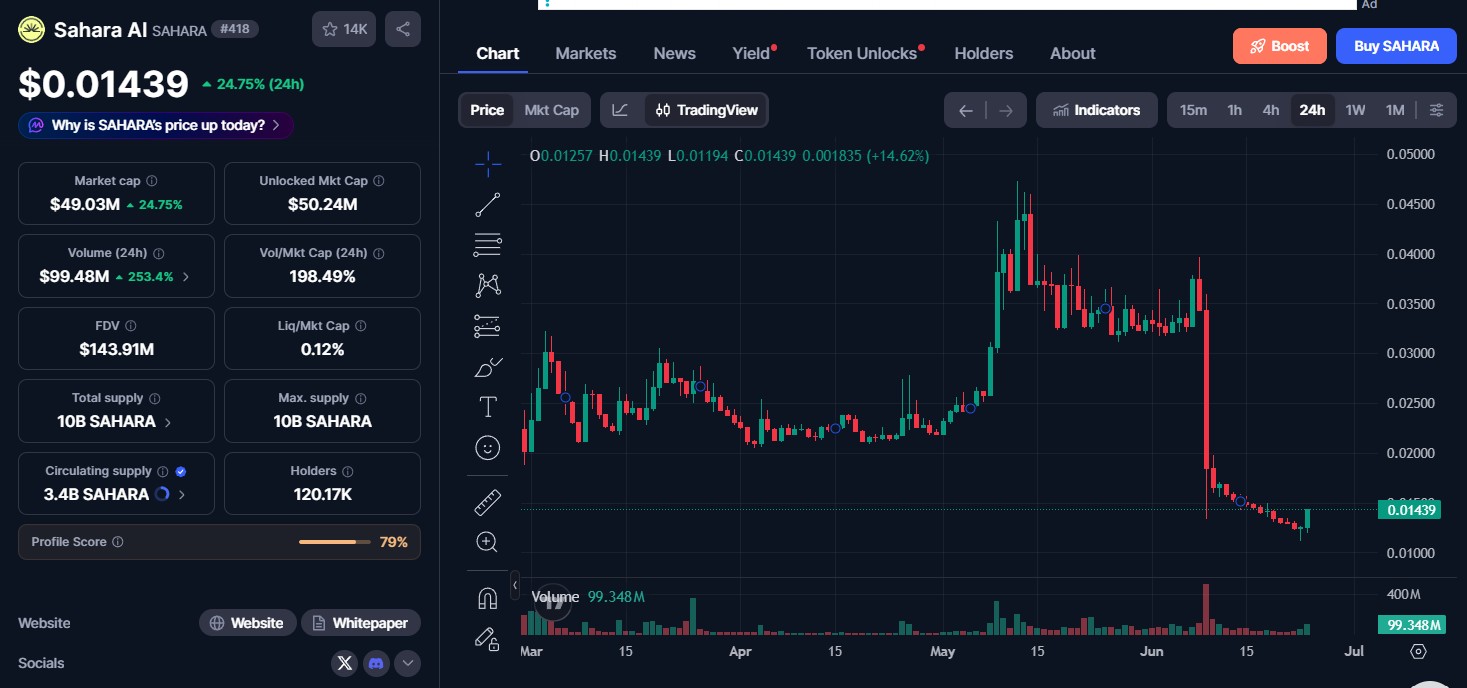Open the Token Unlocks tab
The width and height of the screenshot is (1467, 688).
[863, 54]
